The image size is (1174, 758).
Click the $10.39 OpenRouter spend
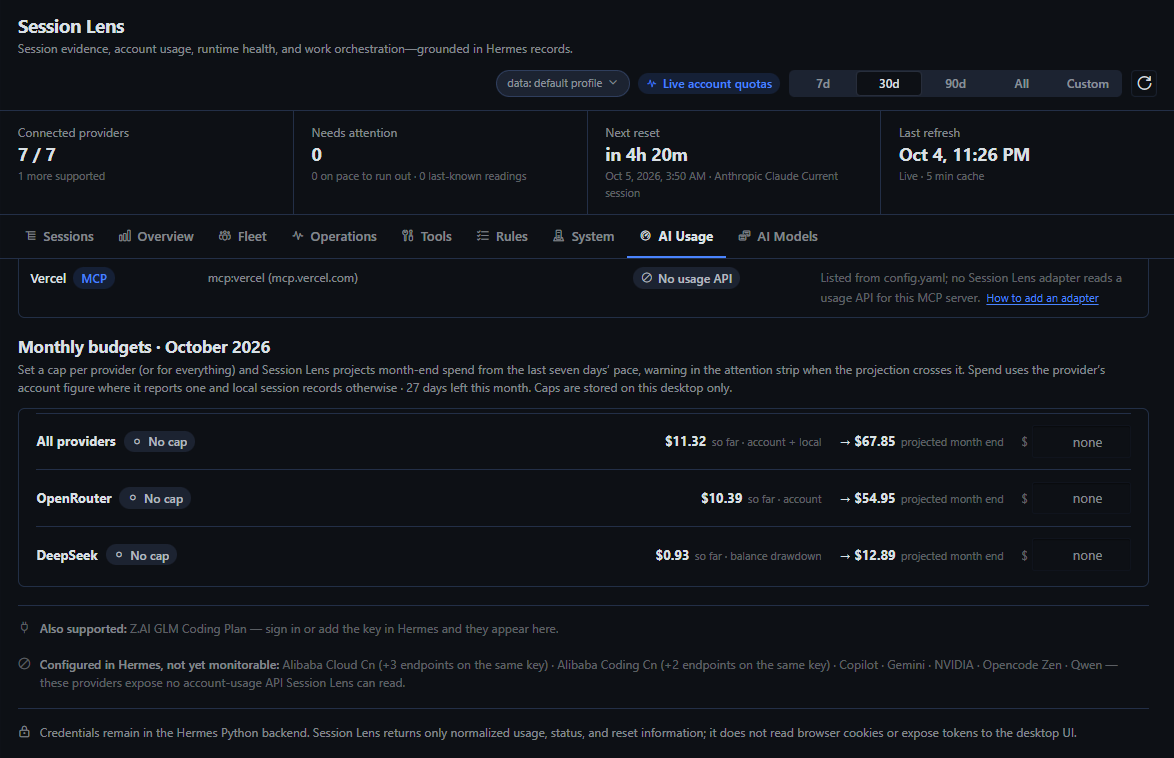721,498
